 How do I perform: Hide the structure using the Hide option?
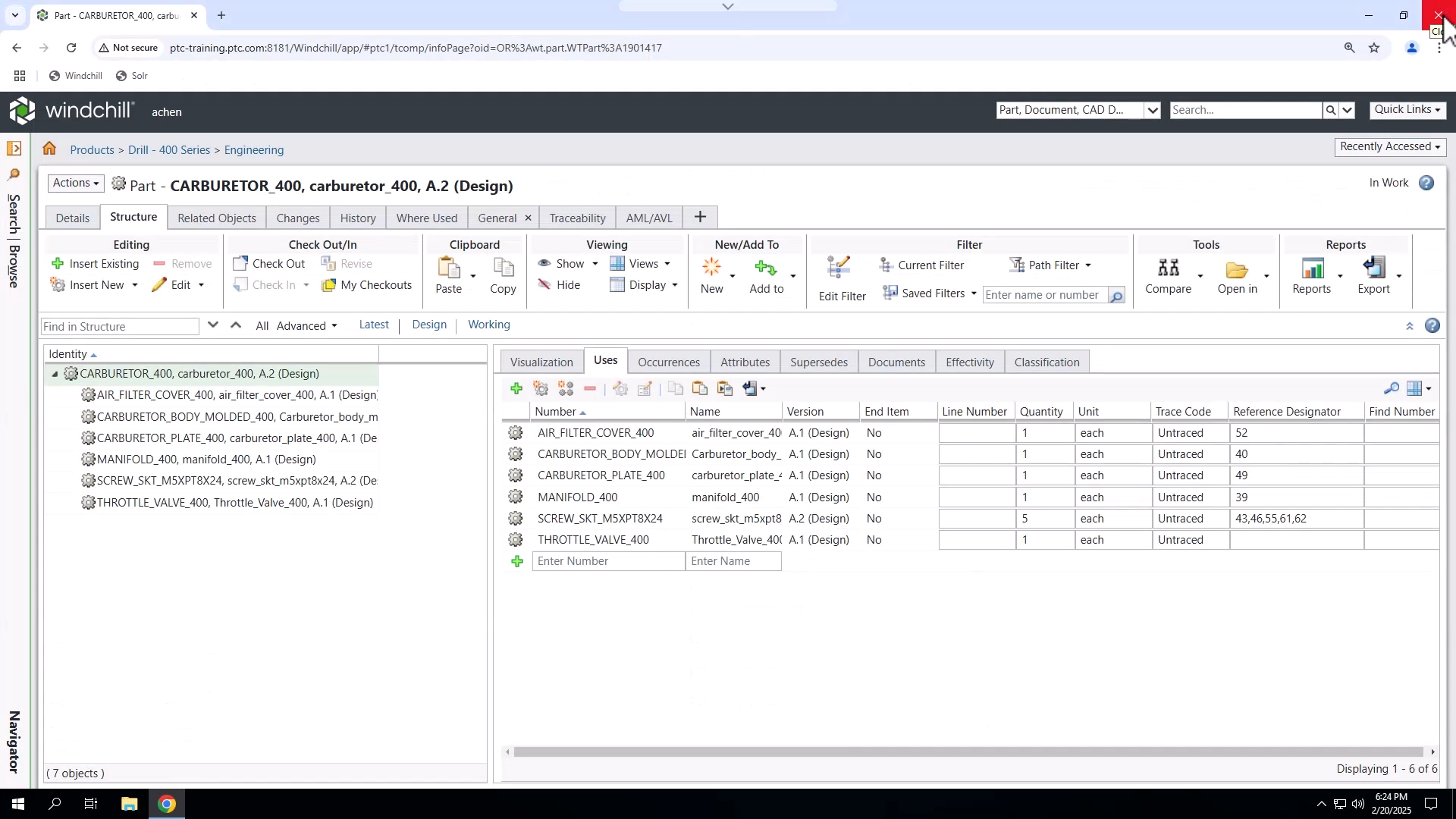pyautogui.click(x=561, y=284)
